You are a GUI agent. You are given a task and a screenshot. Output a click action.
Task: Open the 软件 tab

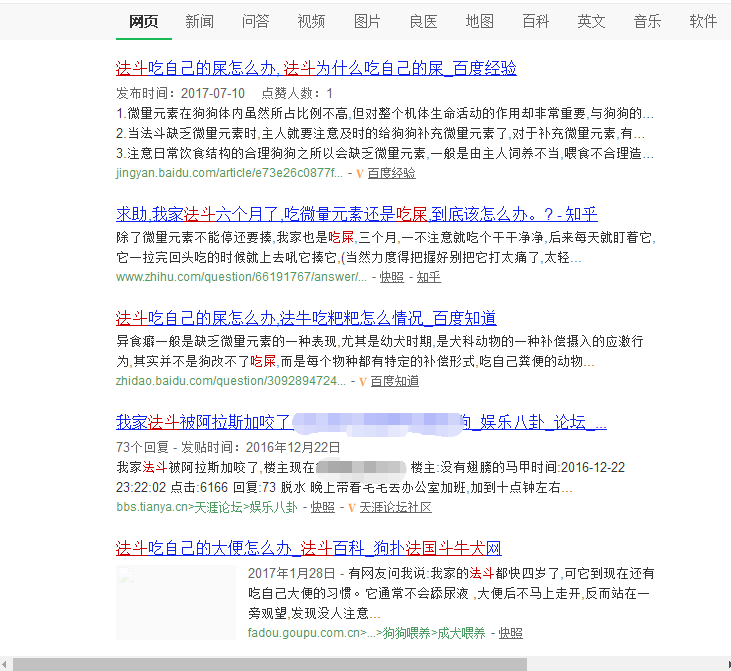click(703, 21)
